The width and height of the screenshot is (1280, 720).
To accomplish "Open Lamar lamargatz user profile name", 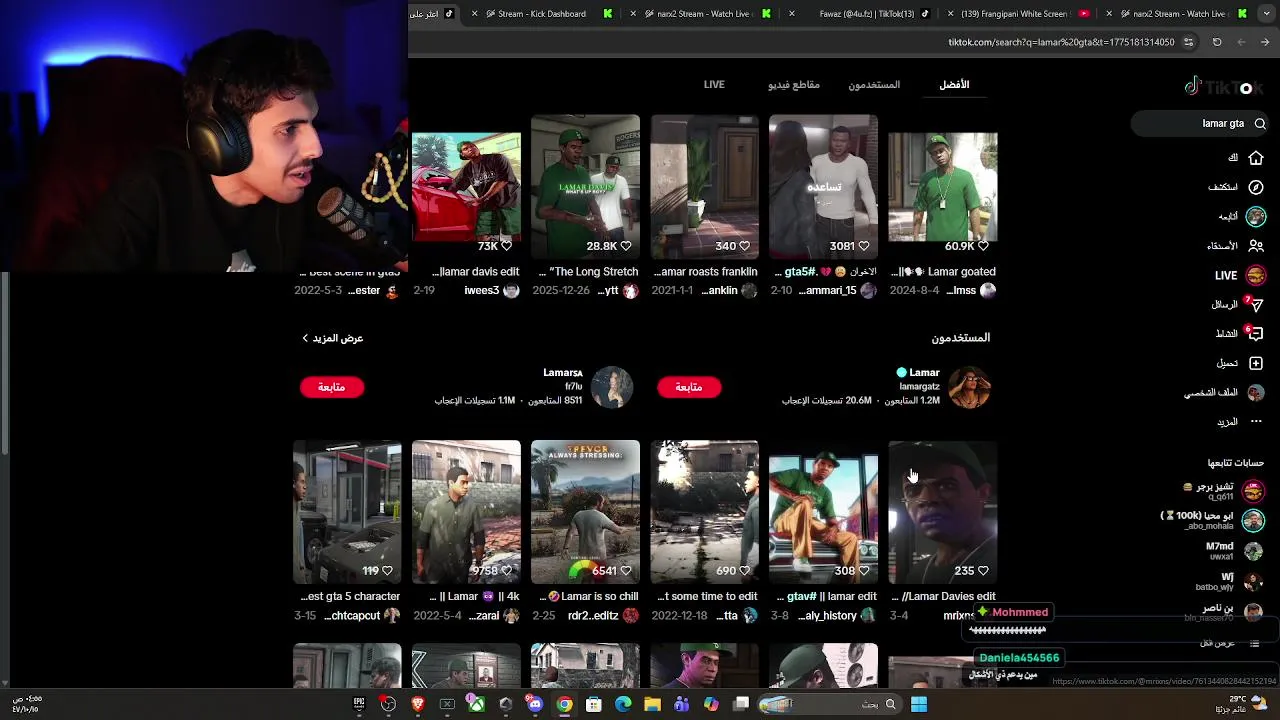I will (924, 372).
